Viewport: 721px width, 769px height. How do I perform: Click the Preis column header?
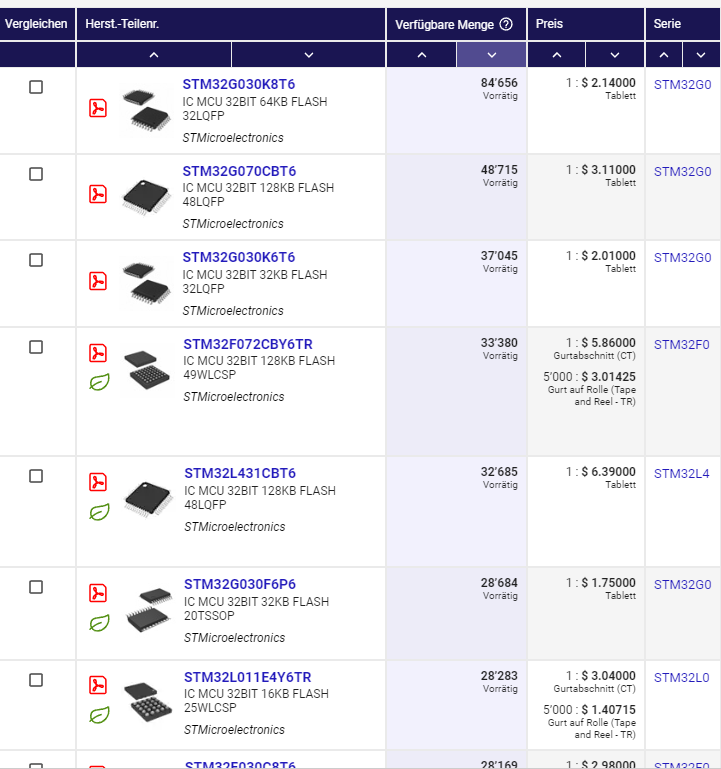pyautogui.click(x=586, y=24)
